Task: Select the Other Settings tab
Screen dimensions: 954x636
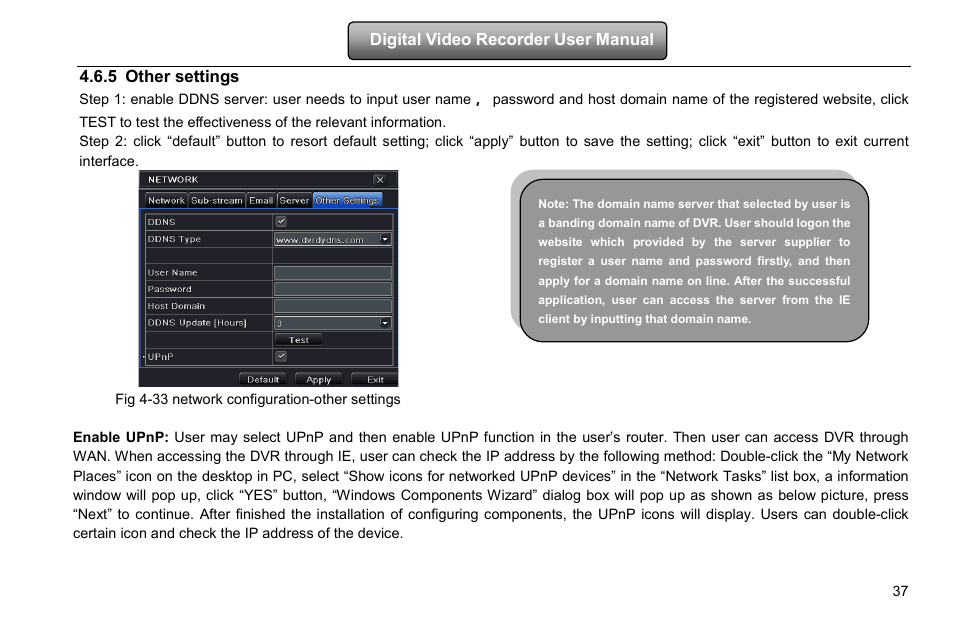Action: (x=347, y=200)
